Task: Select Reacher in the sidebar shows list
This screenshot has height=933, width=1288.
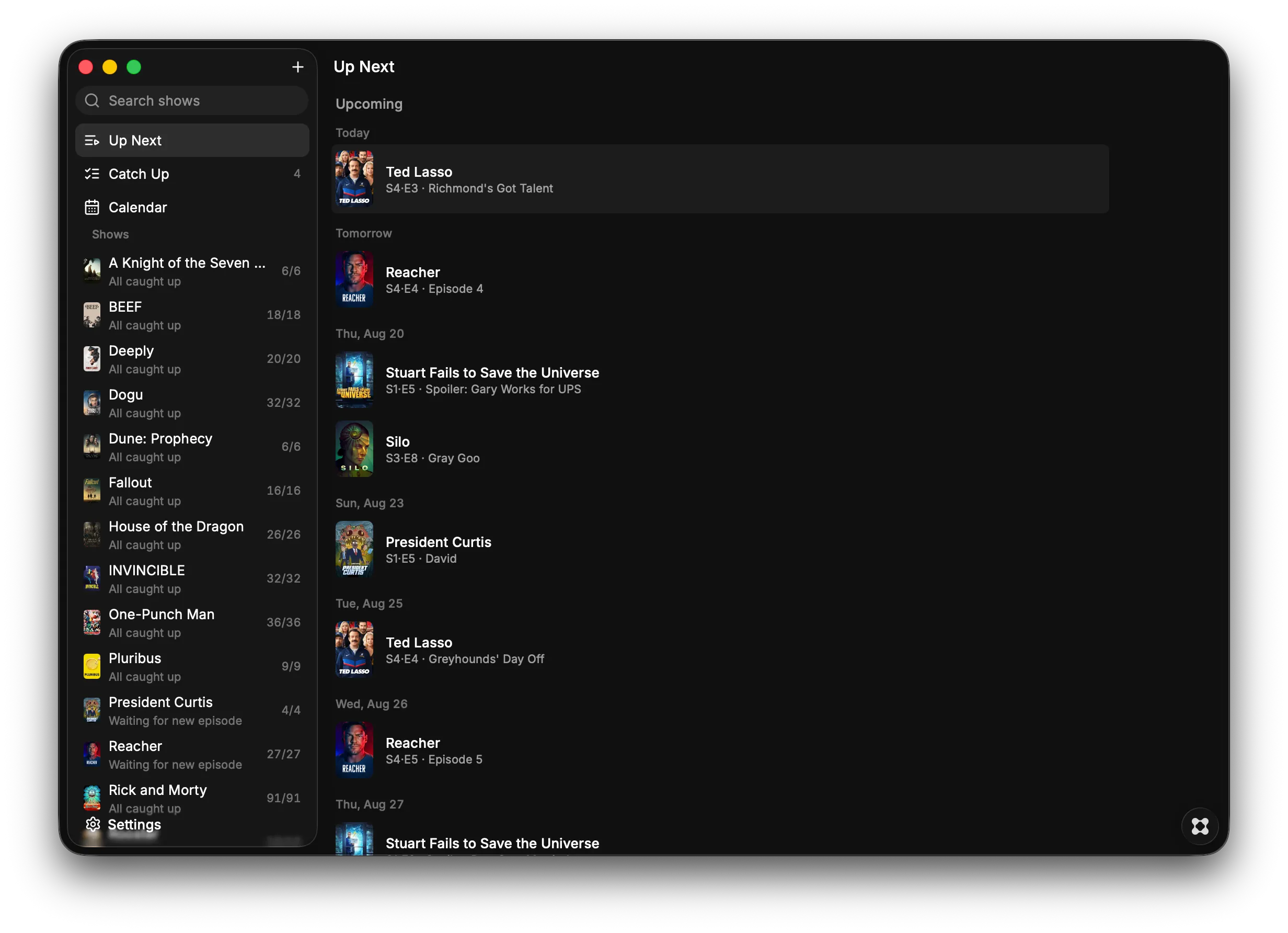Action: 192,755
